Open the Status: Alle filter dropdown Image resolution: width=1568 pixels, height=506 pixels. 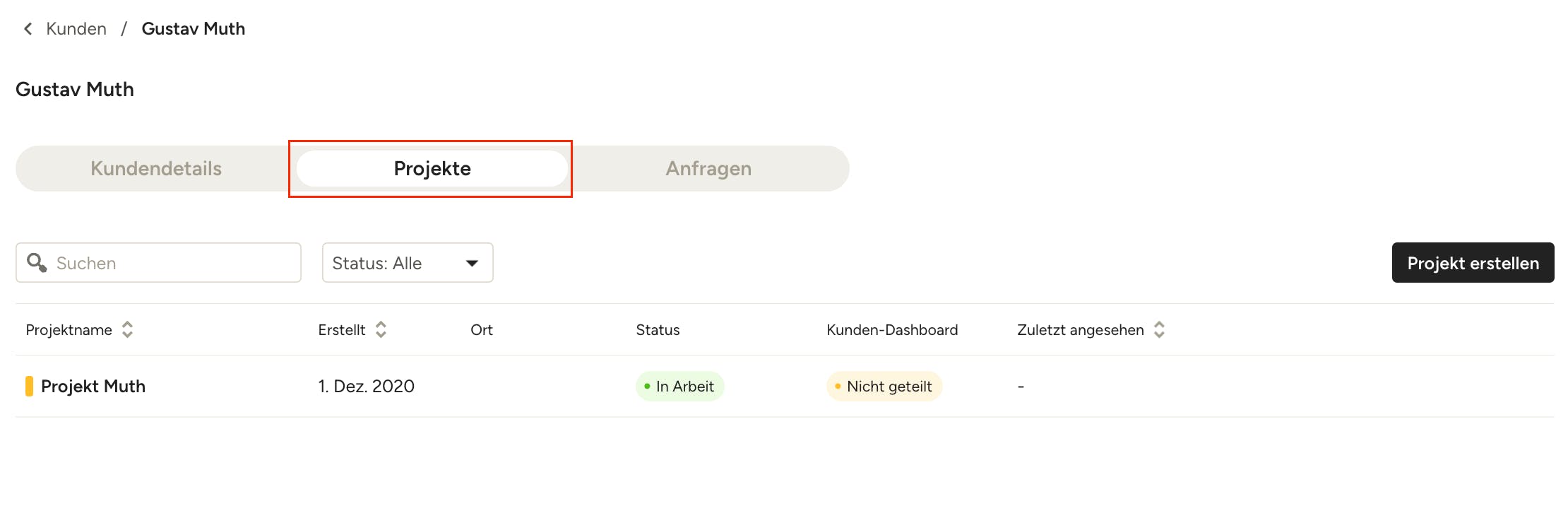click(407, 263)
